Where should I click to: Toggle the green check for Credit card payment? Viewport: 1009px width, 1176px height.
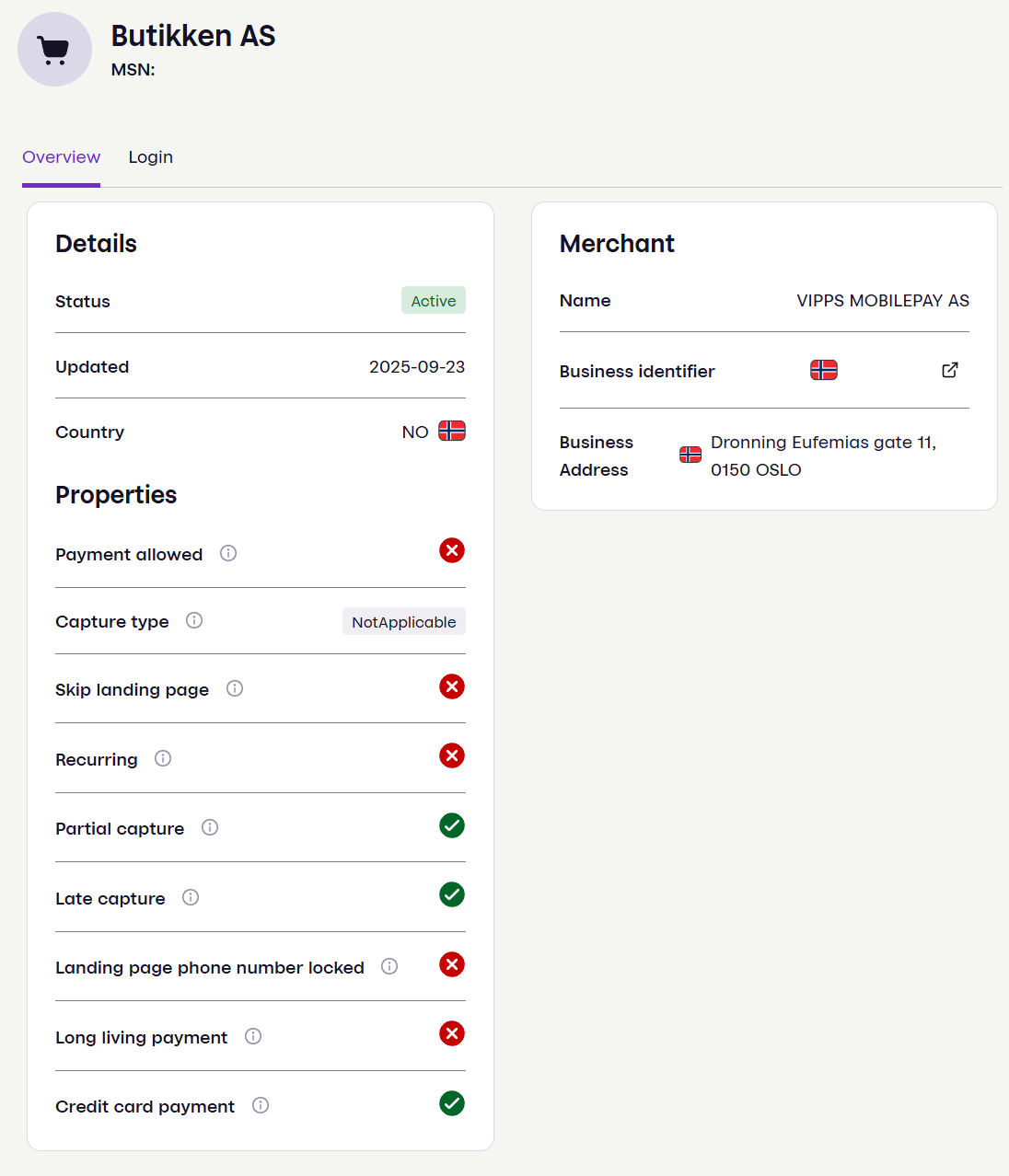(452, 1103)
